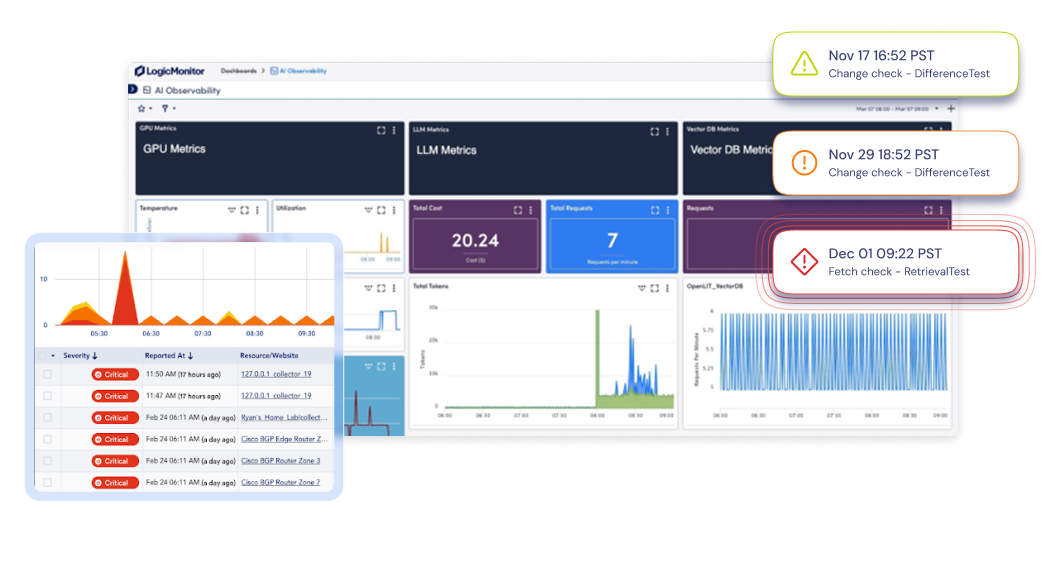Open Temperature widget options menu

click(x=258, y=210)
